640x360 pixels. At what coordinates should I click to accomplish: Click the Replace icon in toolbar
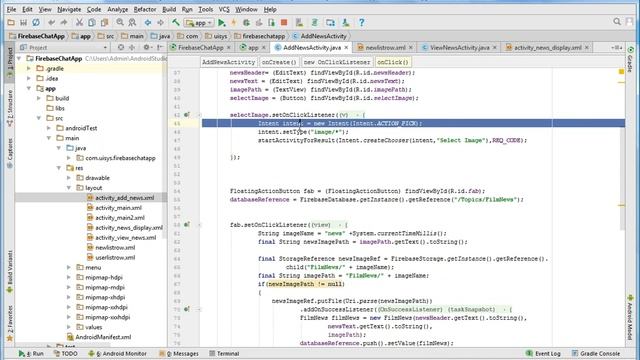(x=132, y=22)
